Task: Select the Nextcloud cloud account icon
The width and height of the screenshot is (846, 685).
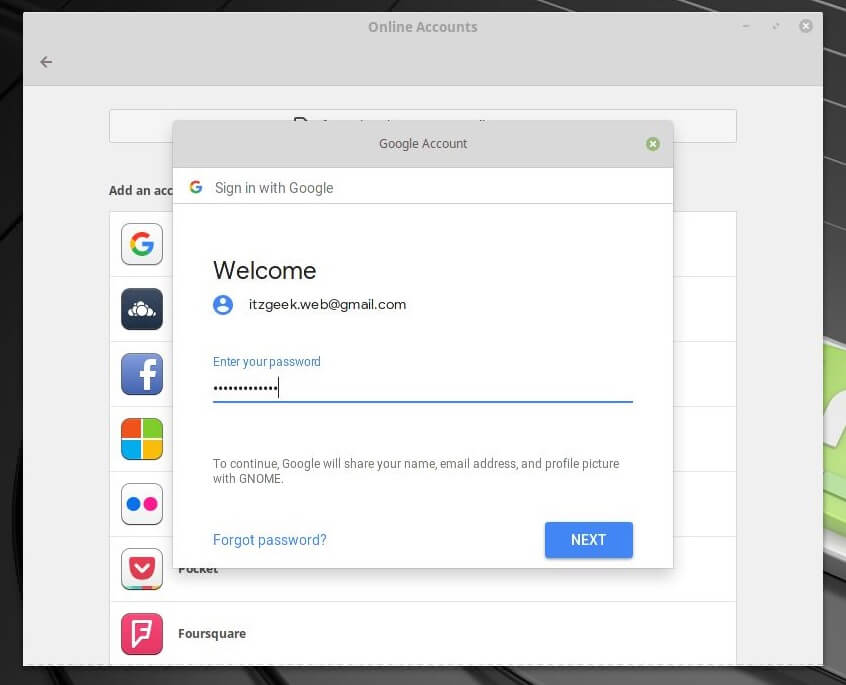Action: pyautogui.click(x=142, y=309)
